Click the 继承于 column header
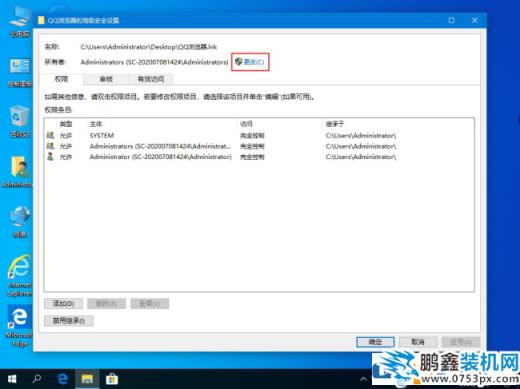This screenshot has width=520, height=389. click(335, 124)
